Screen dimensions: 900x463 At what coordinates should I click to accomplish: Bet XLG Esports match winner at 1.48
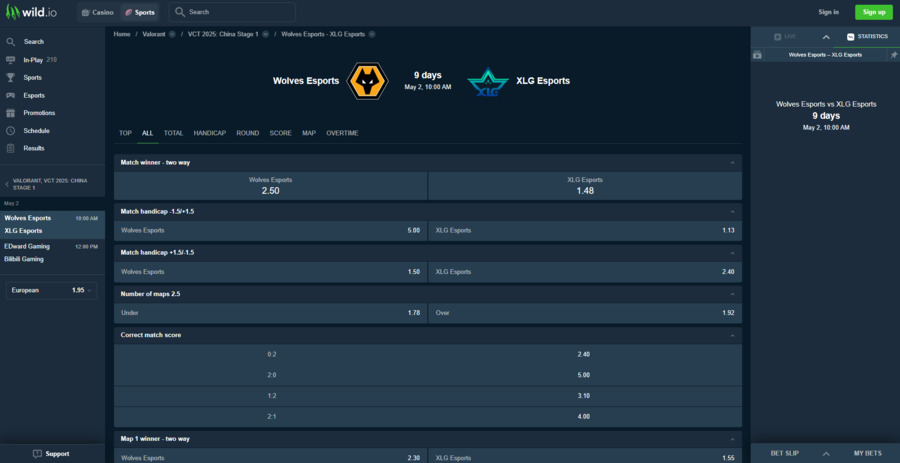coord(585,186)
